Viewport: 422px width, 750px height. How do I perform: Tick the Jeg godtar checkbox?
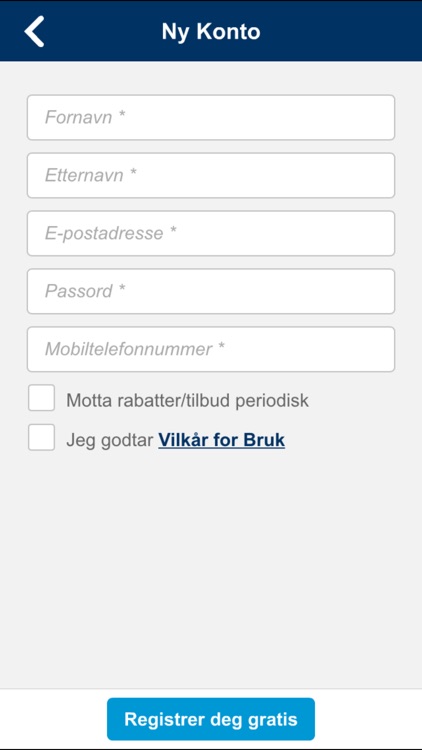click(41, 437)
